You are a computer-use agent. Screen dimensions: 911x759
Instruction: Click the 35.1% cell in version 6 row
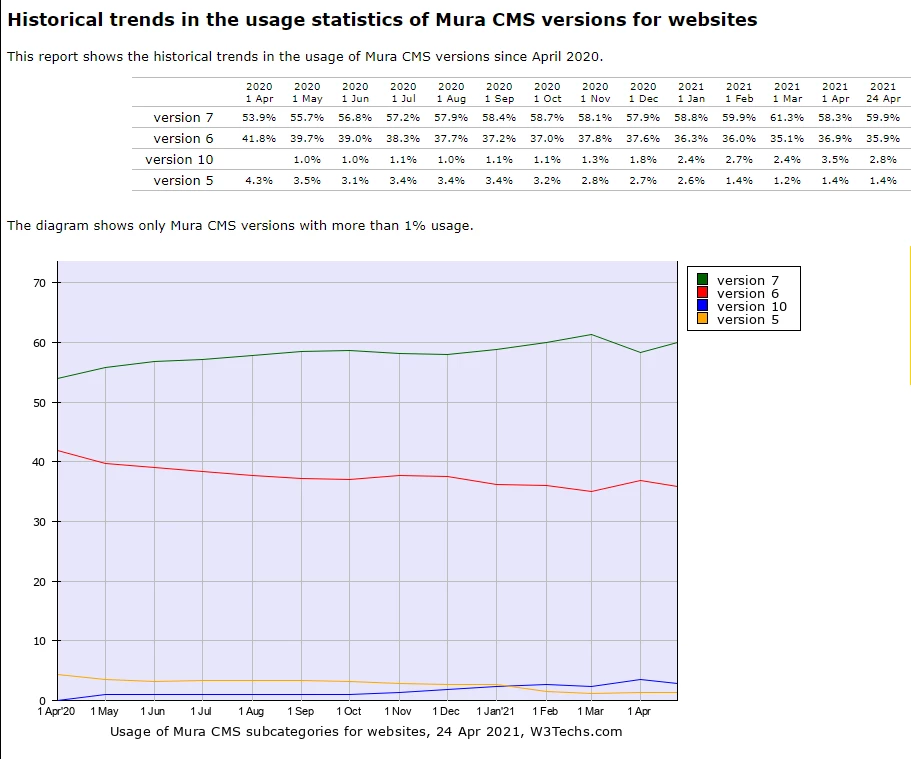(787, 138)
